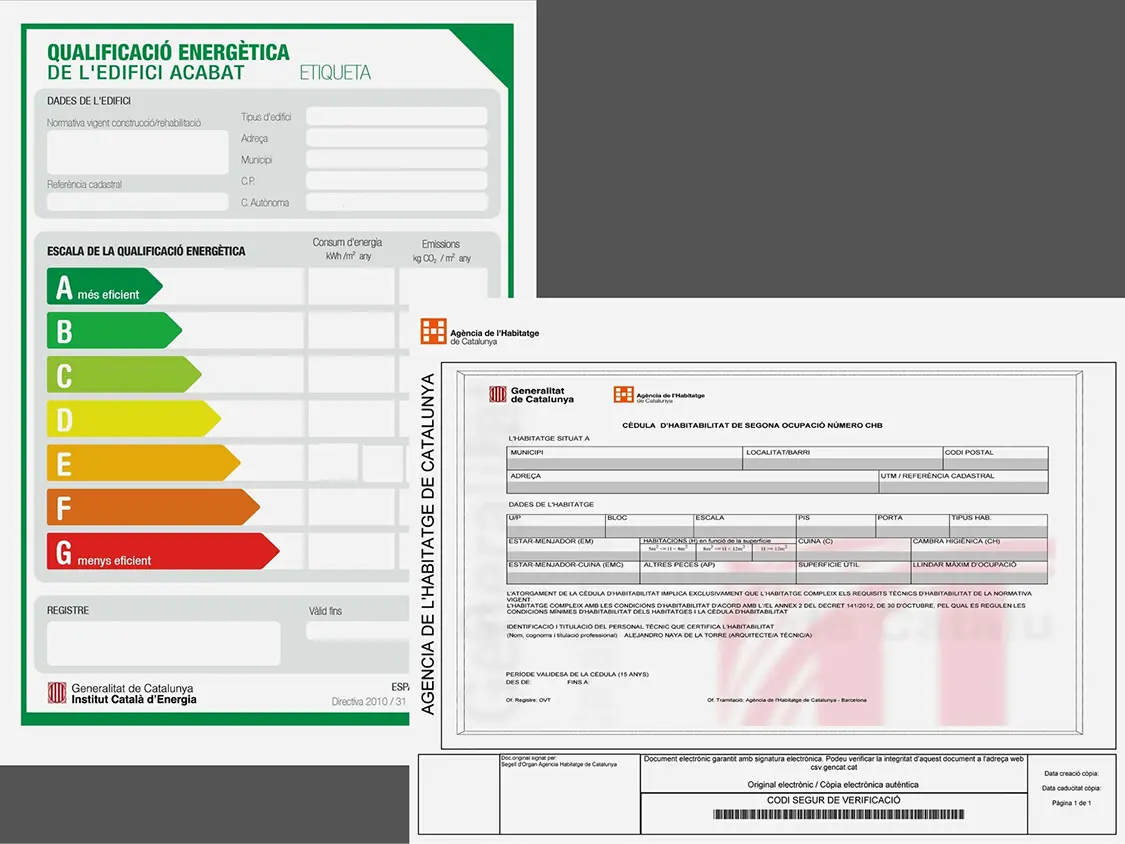The height and width of the screenshot is (844, 1125).
Task: Select the dark orange F rating arrow
Action: pyautogui.click(x=152, y=507)
